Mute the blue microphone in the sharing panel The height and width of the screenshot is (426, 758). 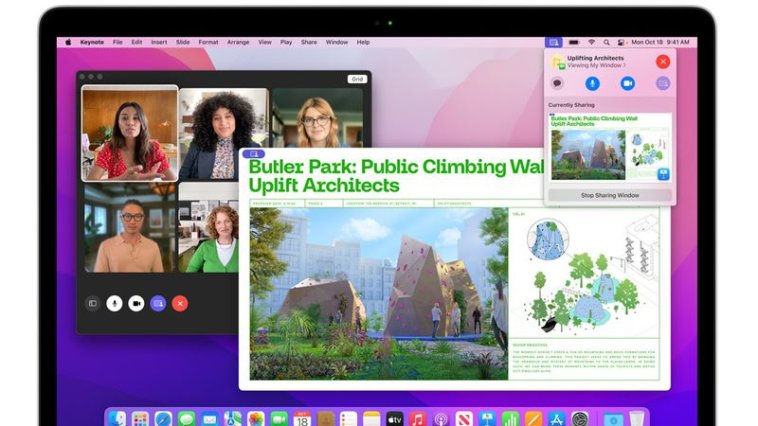pyautogui.click(x=592, y=84)
